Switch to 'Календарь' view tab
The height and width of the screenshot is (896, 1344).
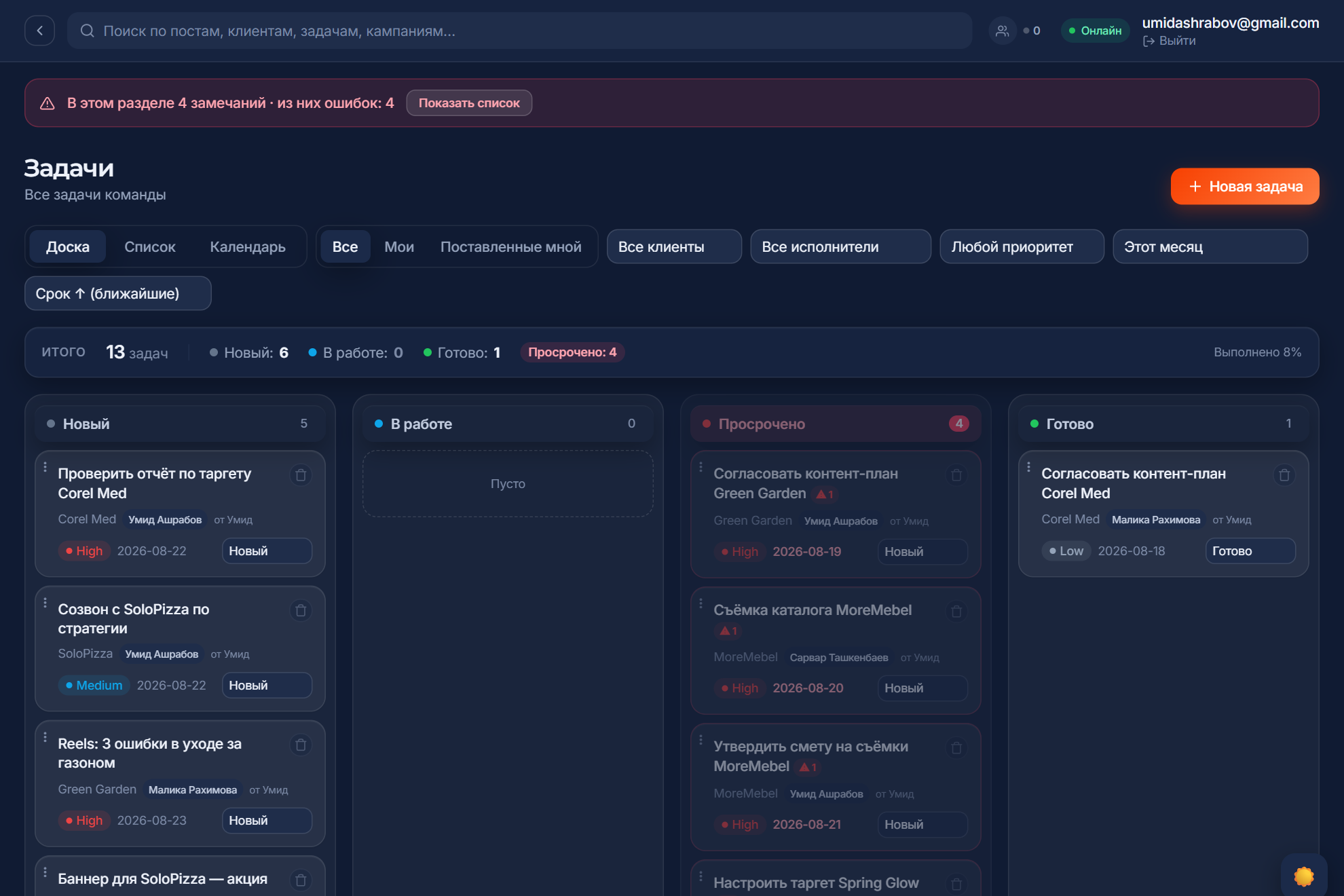pos(248,246)
